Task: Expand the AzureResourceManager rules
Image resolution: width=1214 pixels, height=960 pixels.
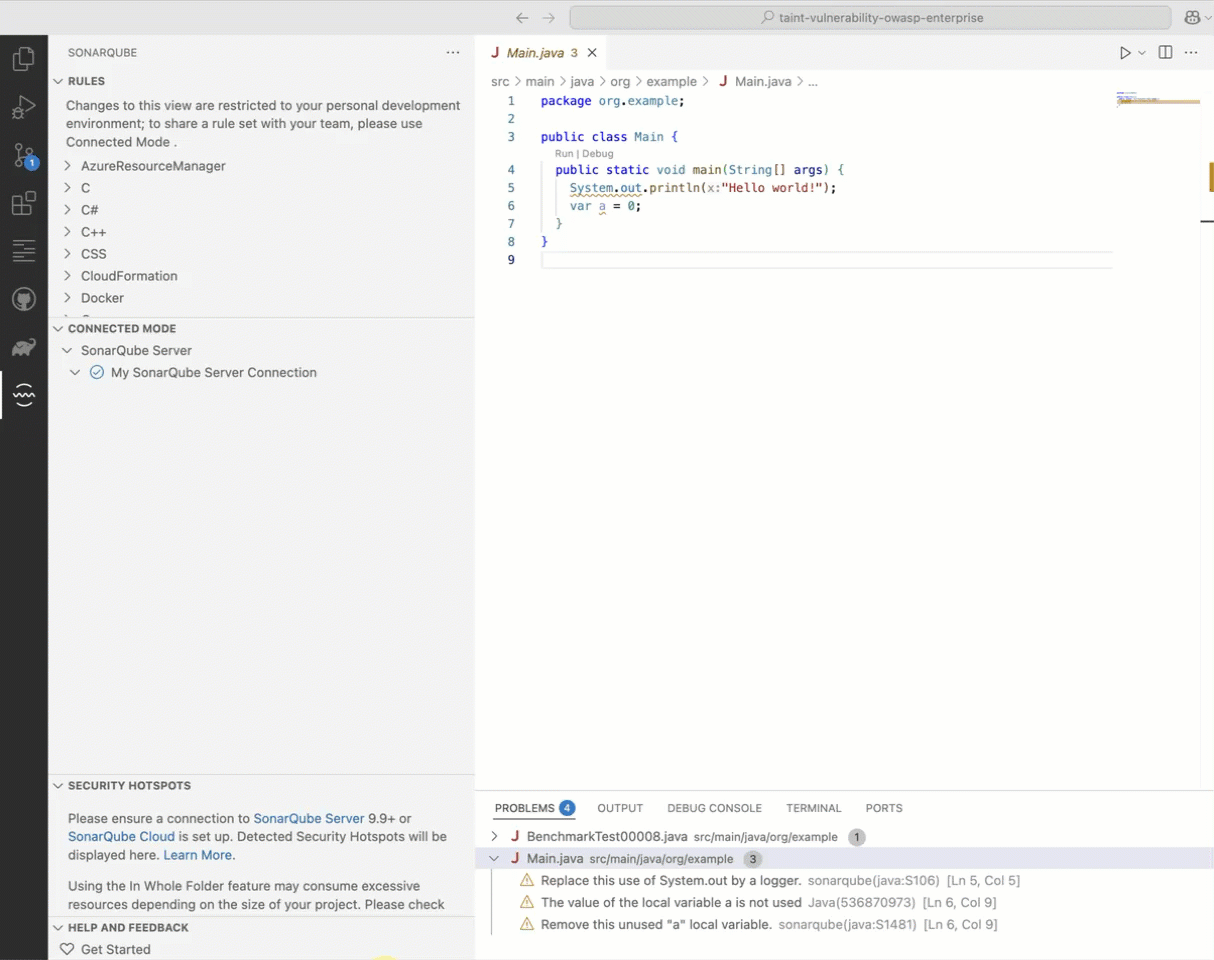Action: [67, 166]
